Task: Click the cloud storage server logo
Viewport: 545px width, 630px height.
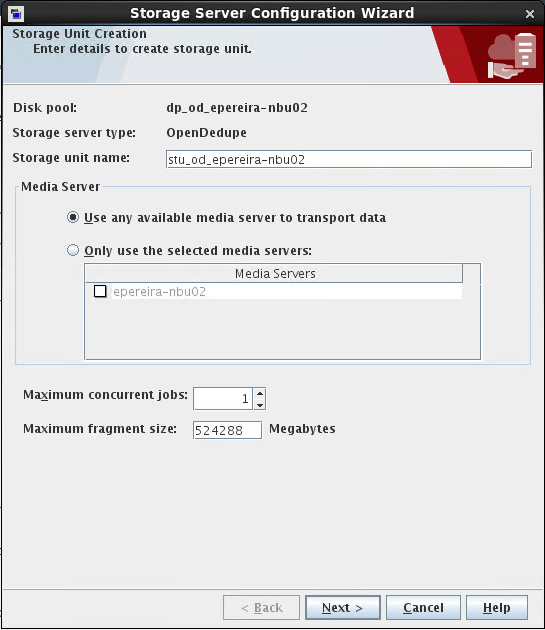Action: click(511, 55)
